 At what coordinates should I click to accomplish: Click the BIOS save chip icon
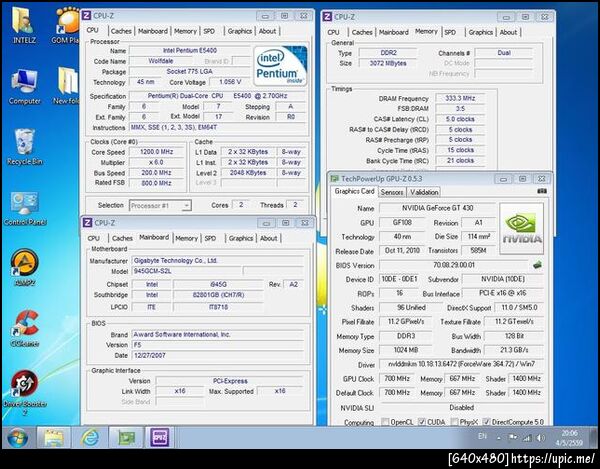(538, 265)
